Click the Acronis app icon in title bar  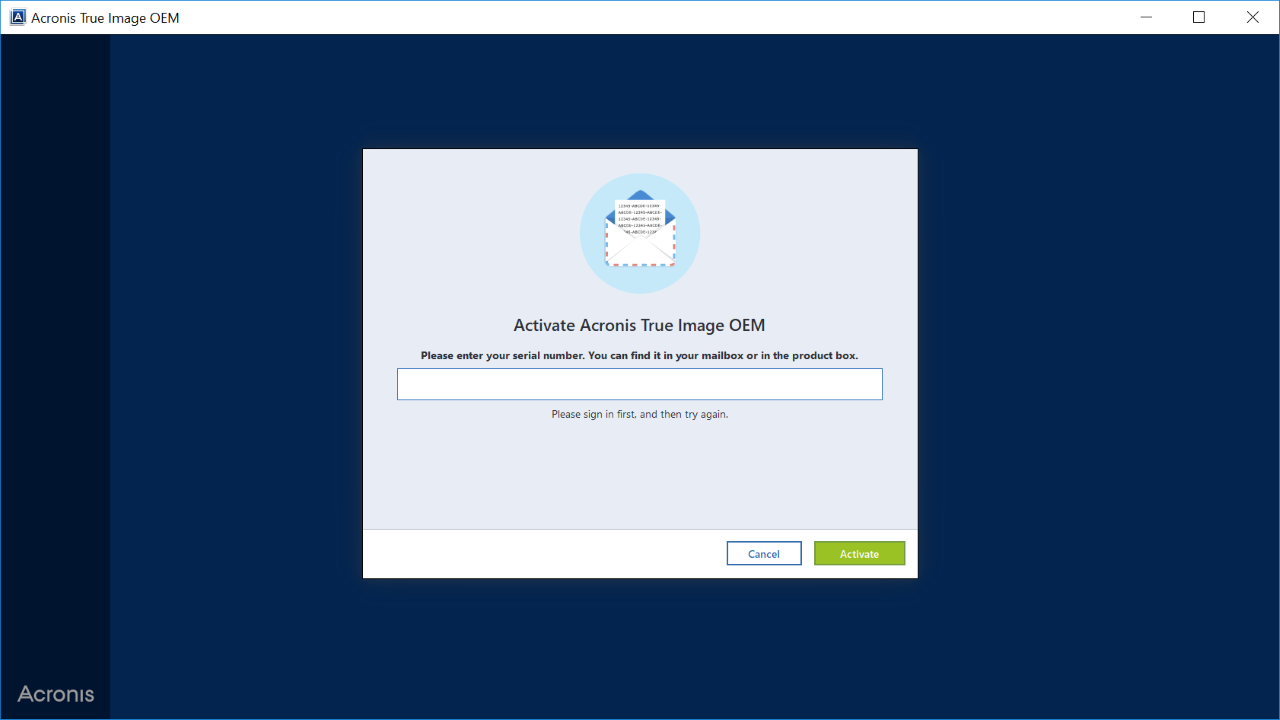click(17, 17)
